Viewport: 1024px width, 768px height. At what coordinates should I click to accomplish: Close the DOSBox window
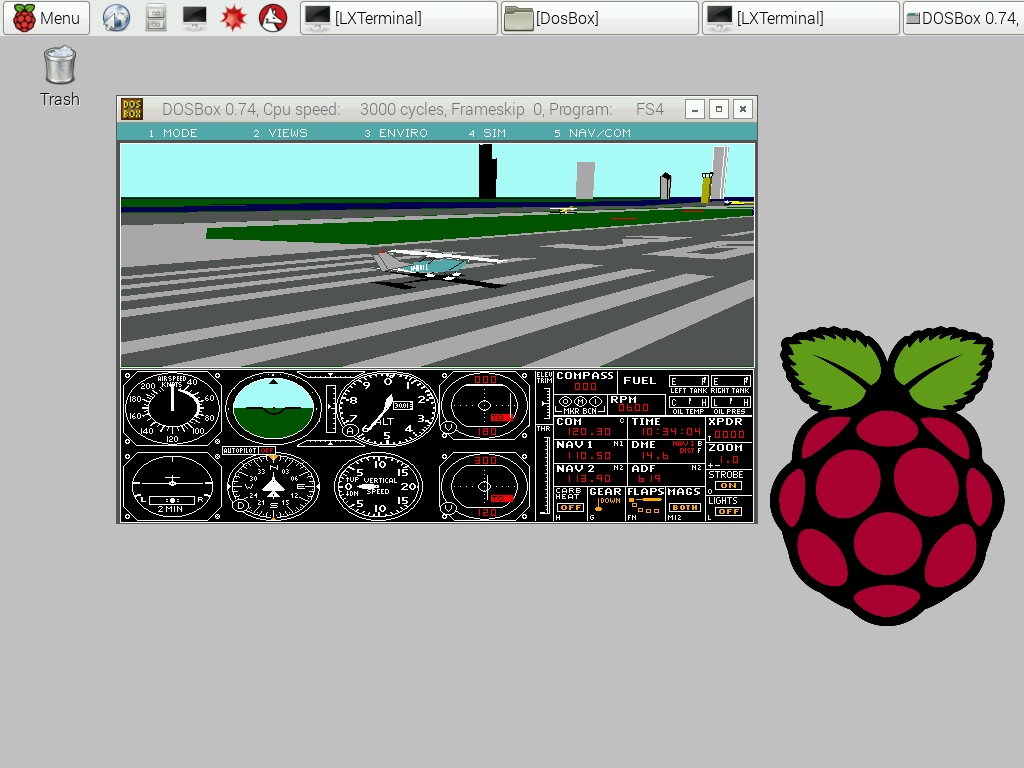(x=743, y=109)
